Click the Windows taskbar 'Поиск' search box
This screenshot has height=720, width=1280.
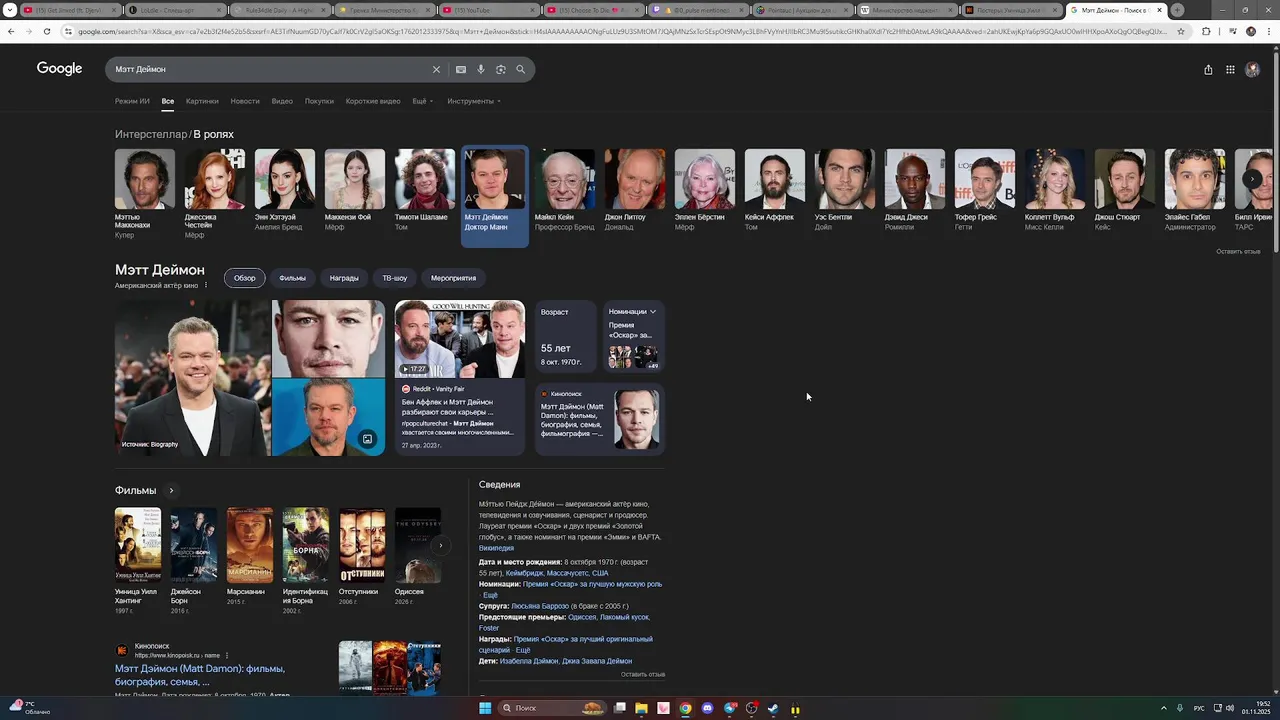point(552,708)
